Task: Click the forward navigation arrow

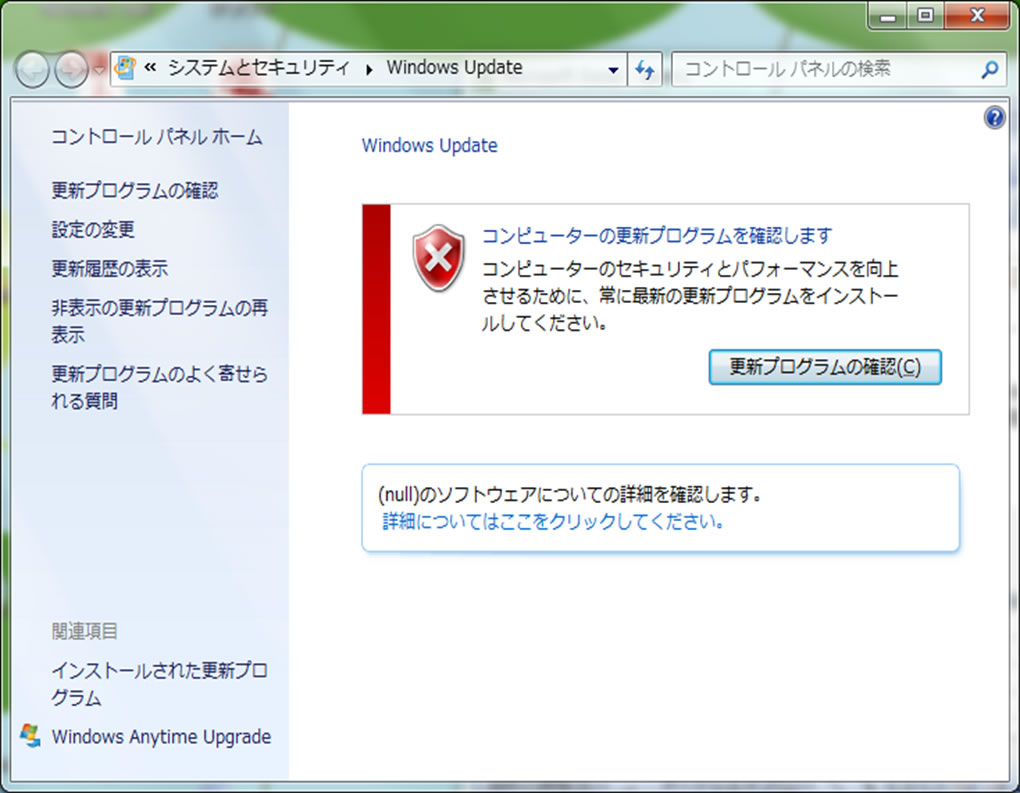Action: [x=71, y=69]
